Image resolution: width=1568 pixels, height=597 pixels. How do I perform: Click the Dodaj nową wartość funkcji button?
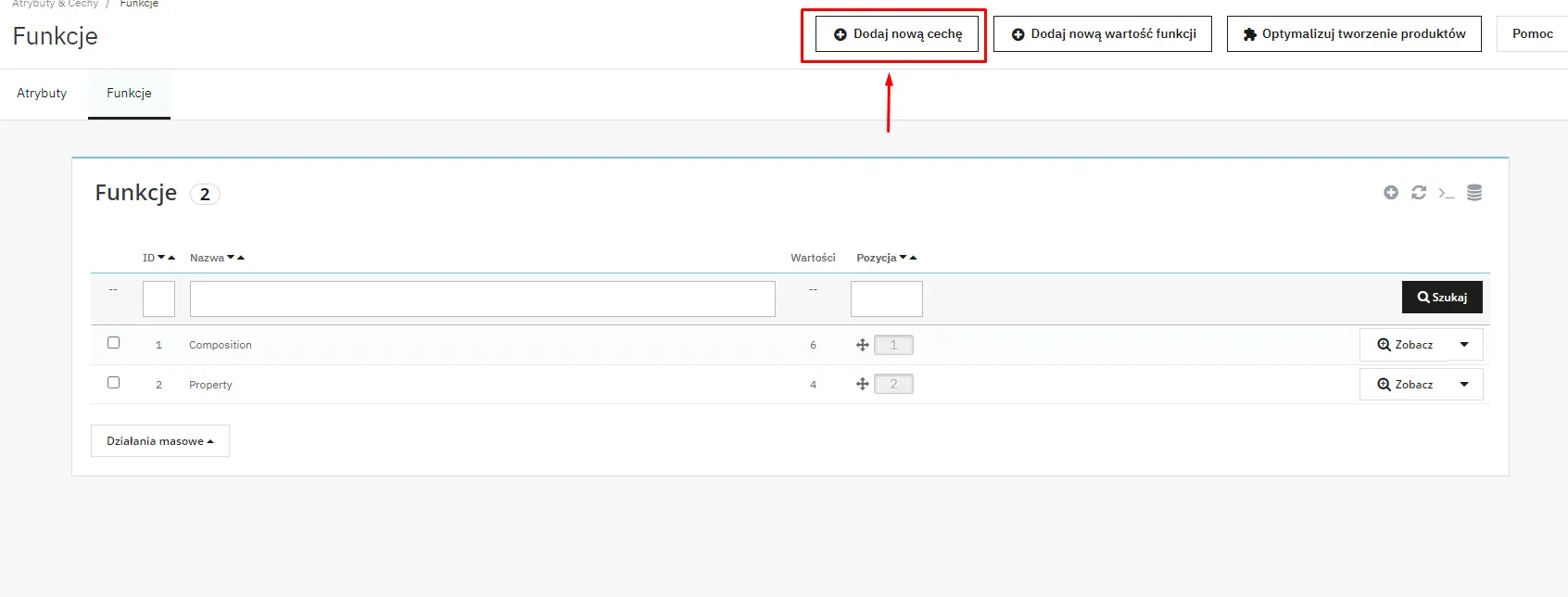click(1102, 34)
